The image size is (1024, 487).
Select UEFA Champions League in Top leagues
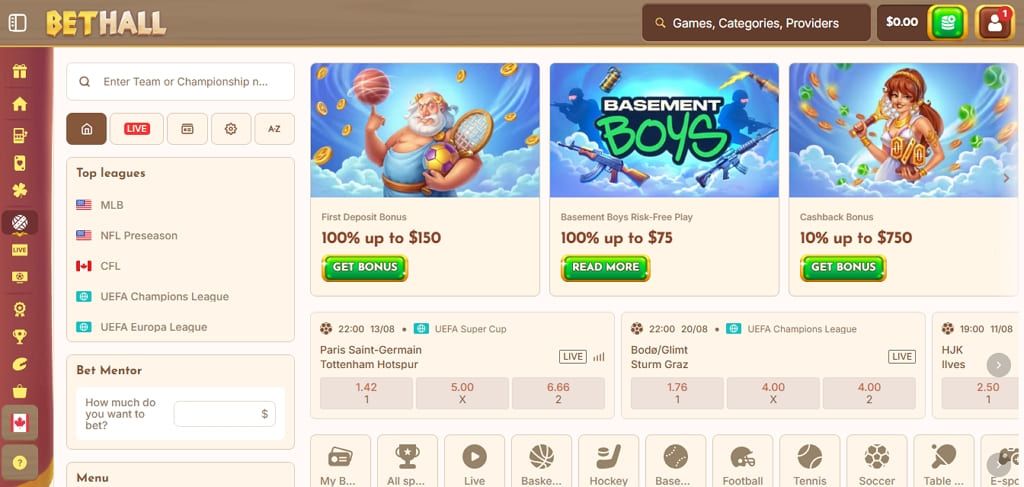tap(165, 296)
